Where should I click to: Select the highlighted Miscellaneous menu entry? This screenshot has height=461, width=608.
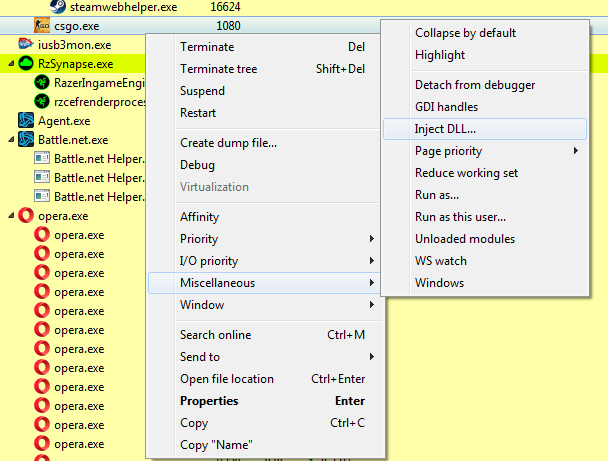pos(264,283)
